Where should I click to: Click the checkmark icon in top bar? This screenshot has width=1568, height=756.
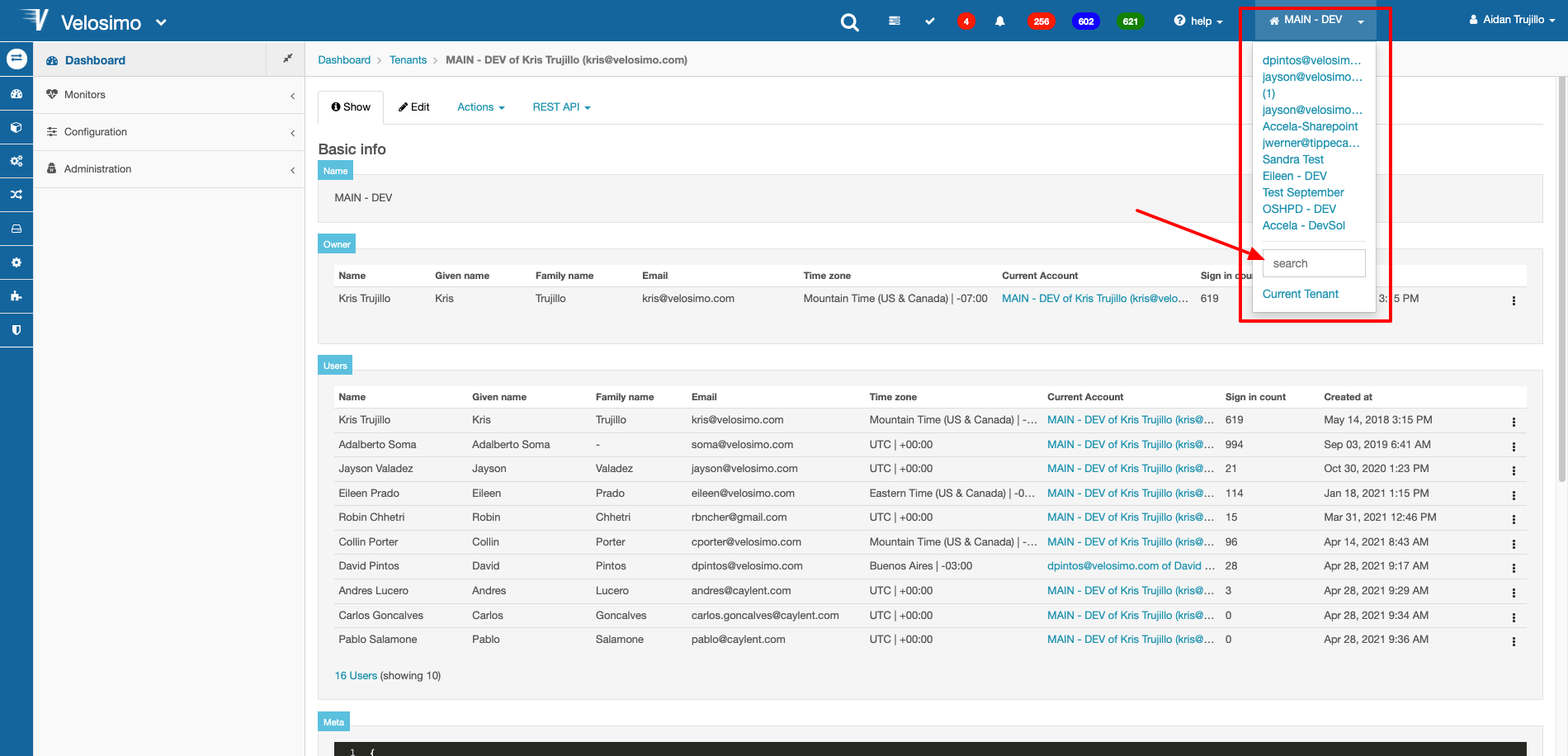pos(930,21)
